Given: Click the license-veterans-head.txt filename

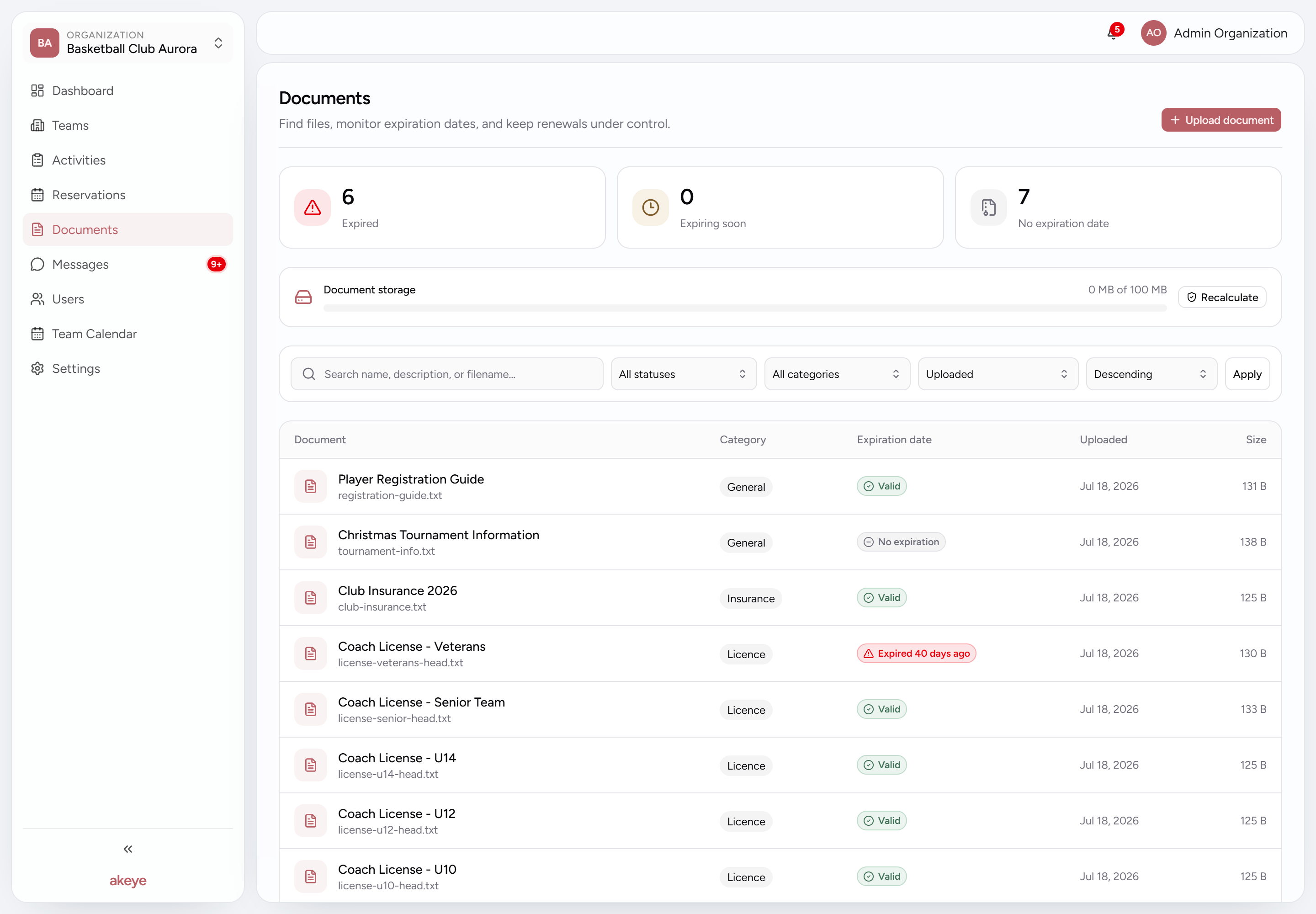Looking at the screenshot, I should 400,663.
